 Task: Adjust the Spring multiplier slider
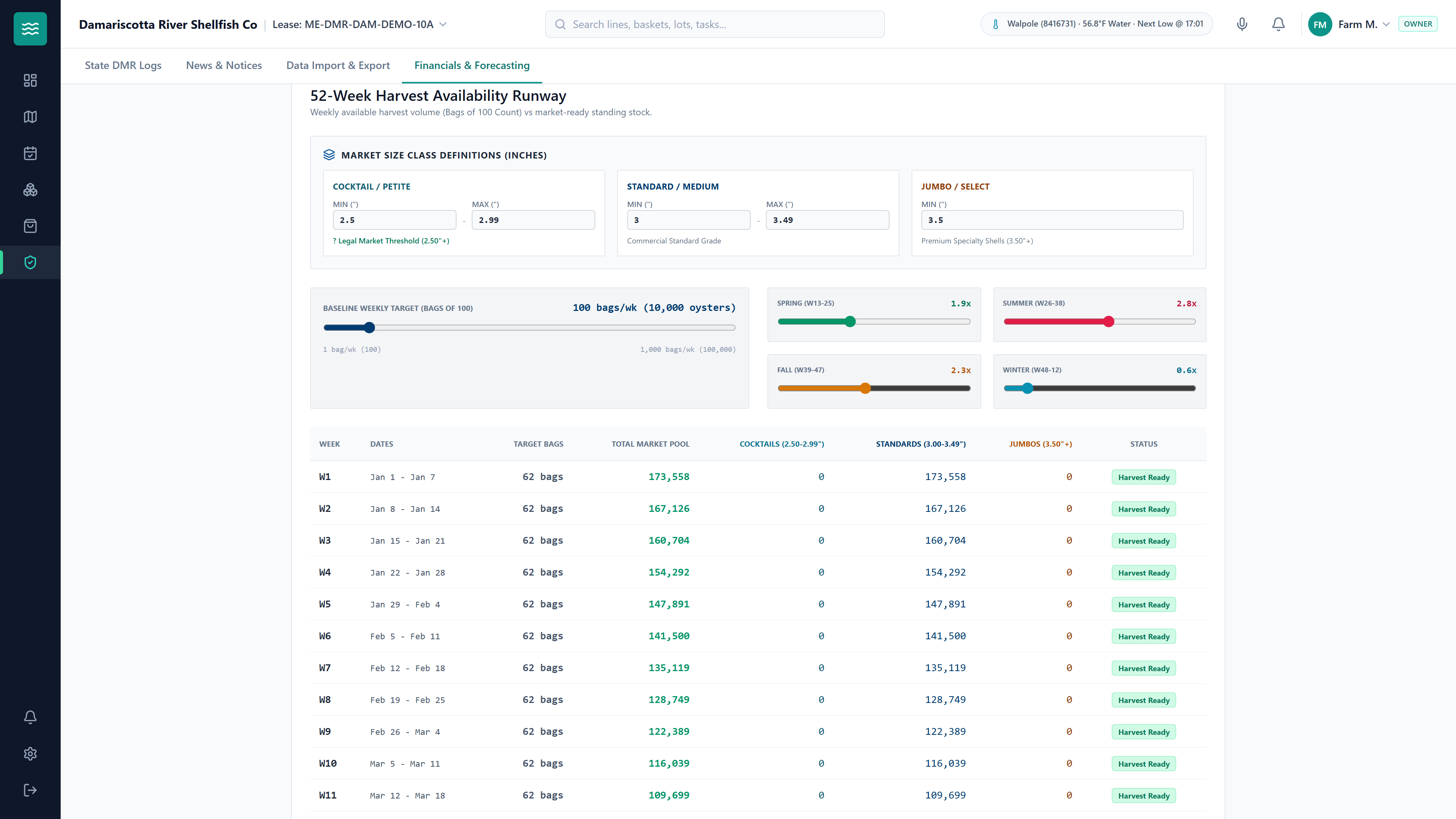pos(874,322)
